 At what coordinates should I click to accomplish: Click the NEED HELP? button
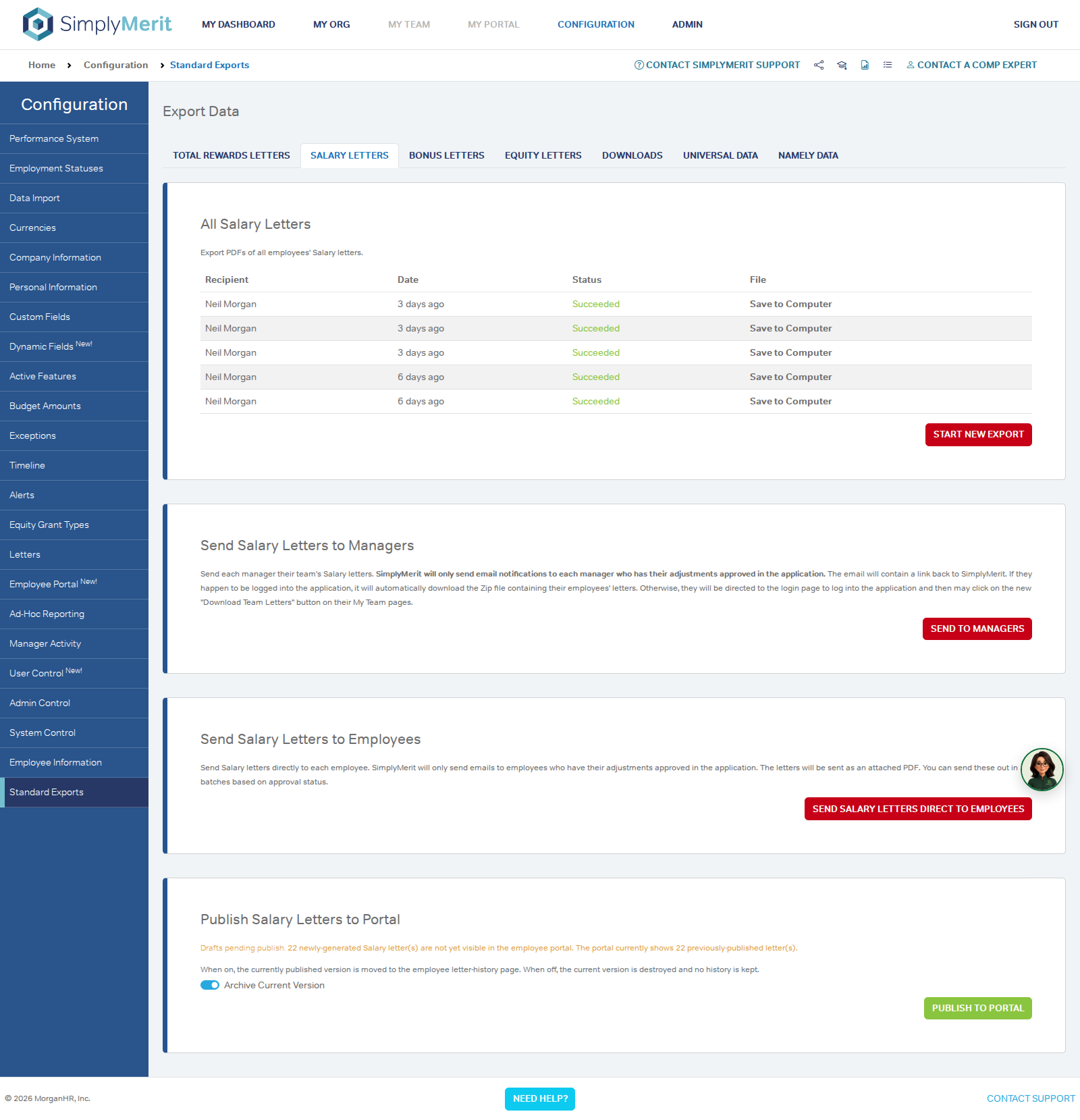(x=540, y=1098)
